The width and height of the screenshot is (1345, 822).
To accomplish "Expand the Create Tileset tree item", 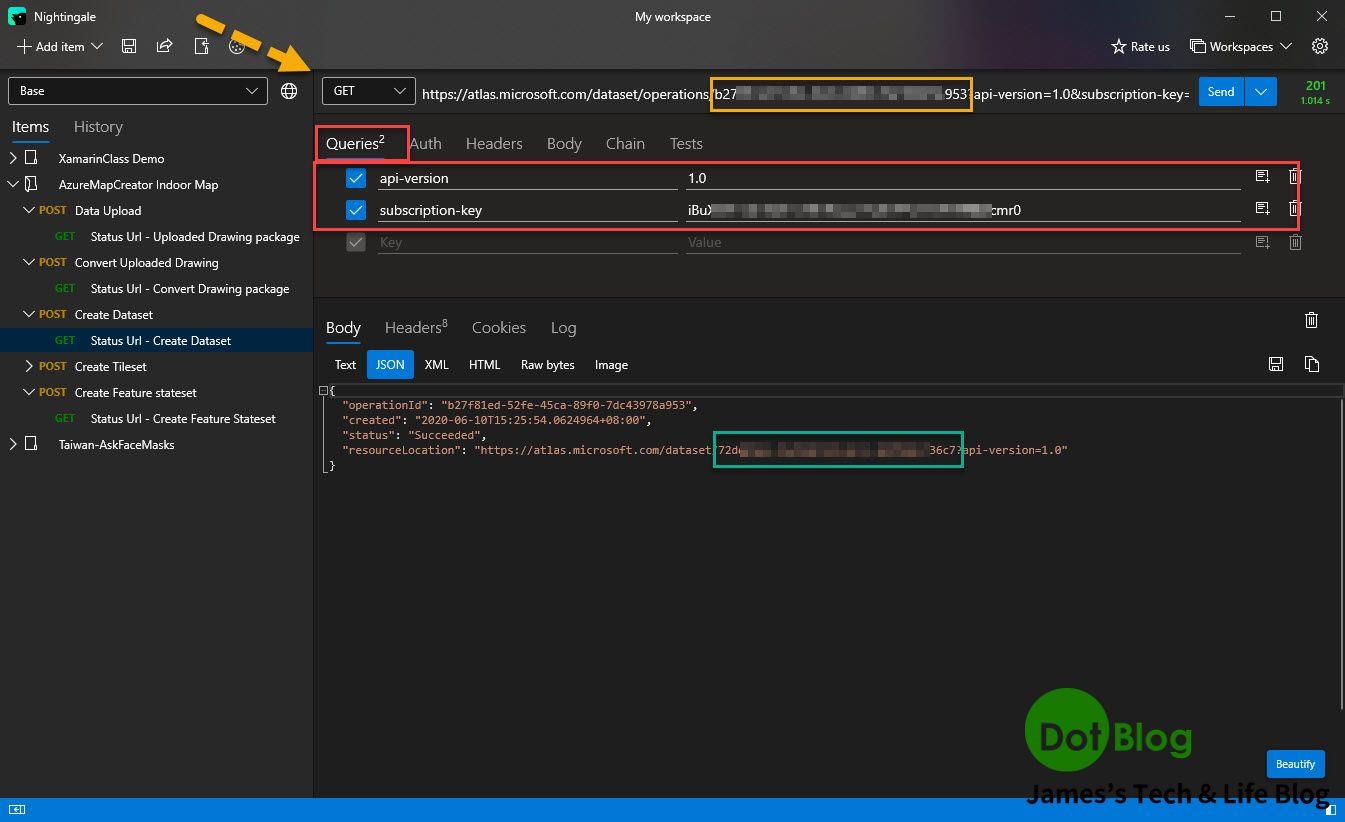I will tap(29, 366).
